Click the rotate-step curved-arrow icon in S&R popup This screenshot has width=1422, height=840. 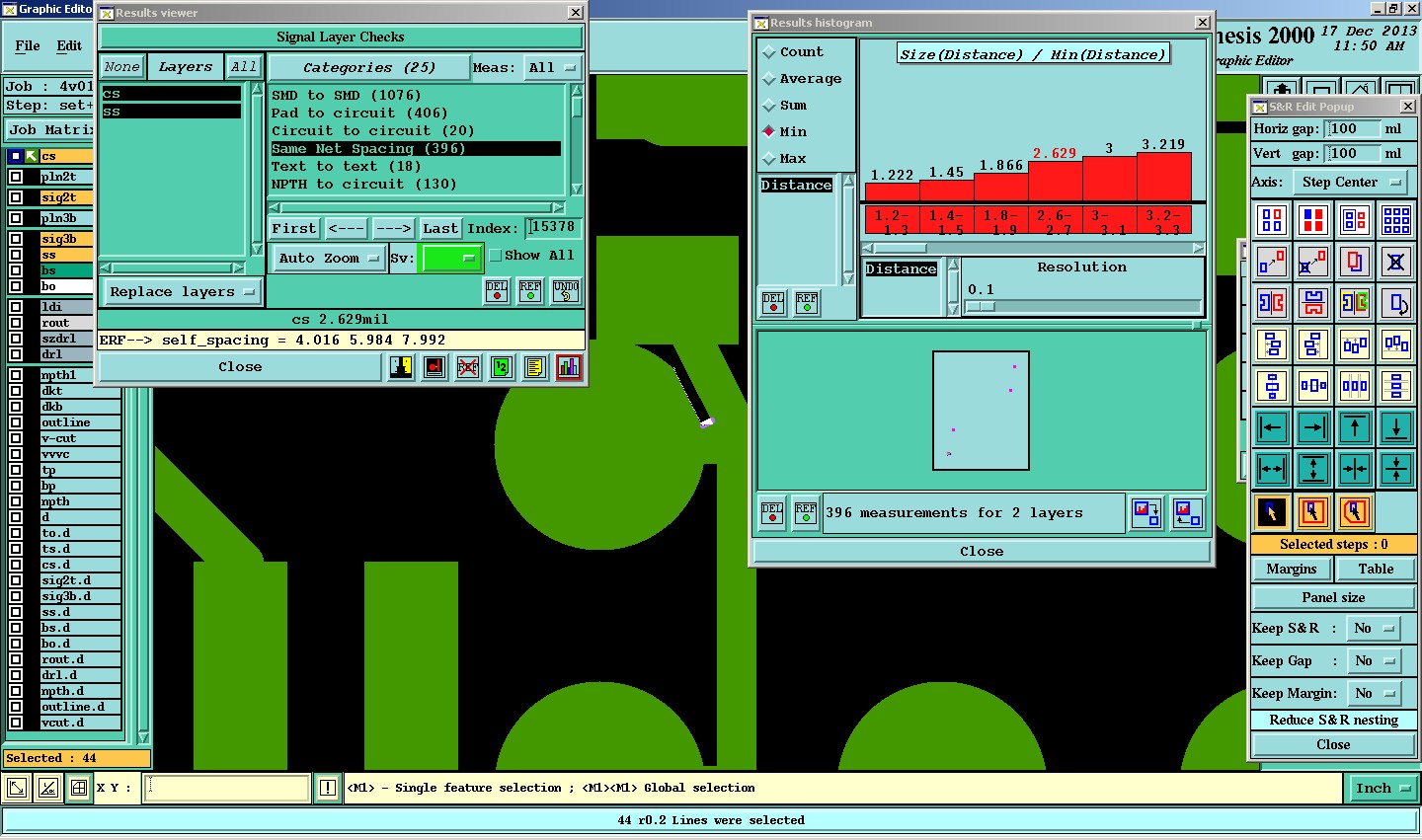[x=1396, y=302]
